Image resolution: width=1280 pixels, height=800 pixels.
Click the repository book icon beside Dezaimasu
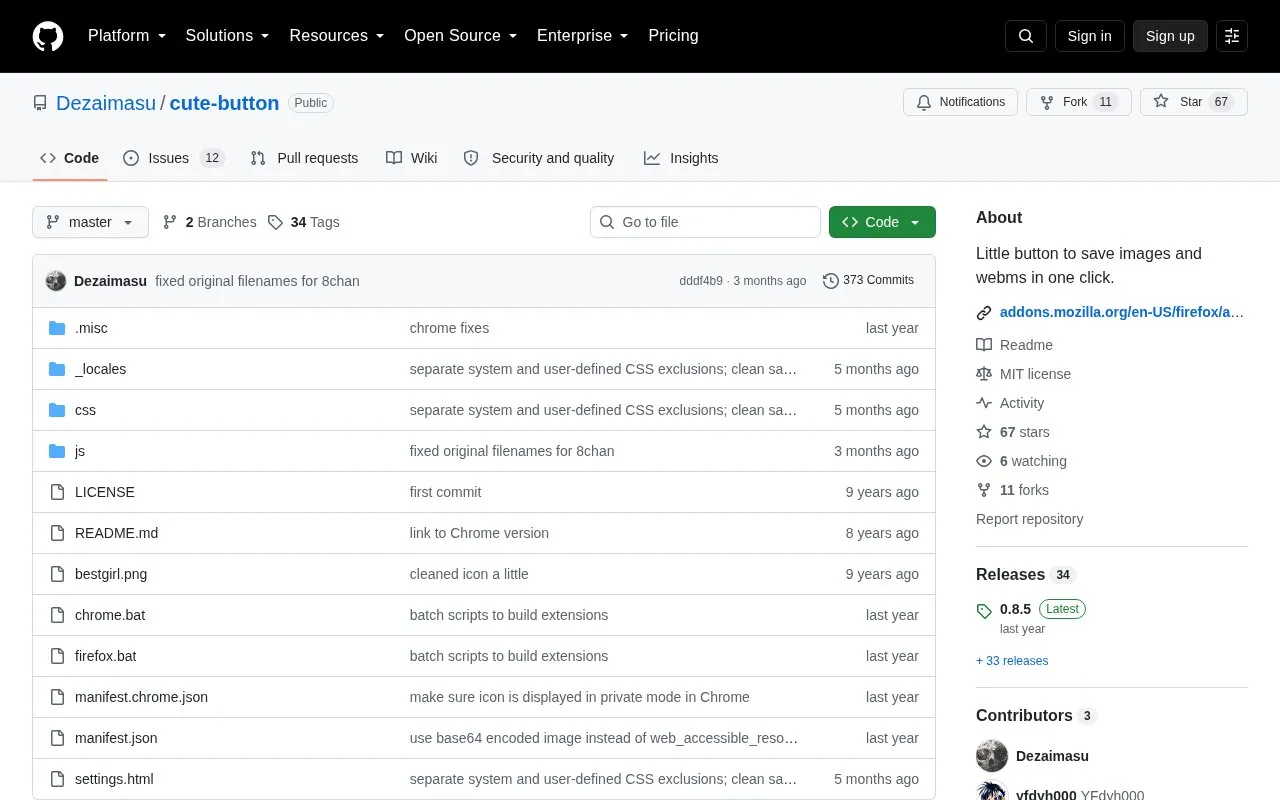point(40,103)
